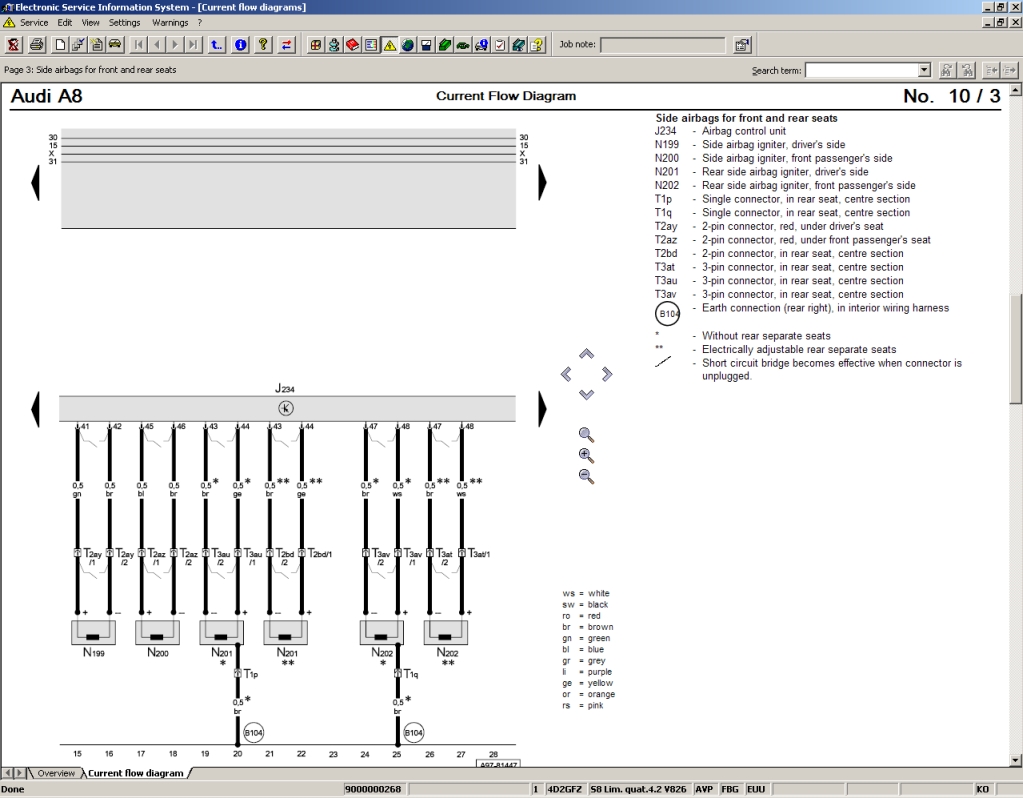
Task: Click the printer icon in toolbar
Action: (37, 45)
